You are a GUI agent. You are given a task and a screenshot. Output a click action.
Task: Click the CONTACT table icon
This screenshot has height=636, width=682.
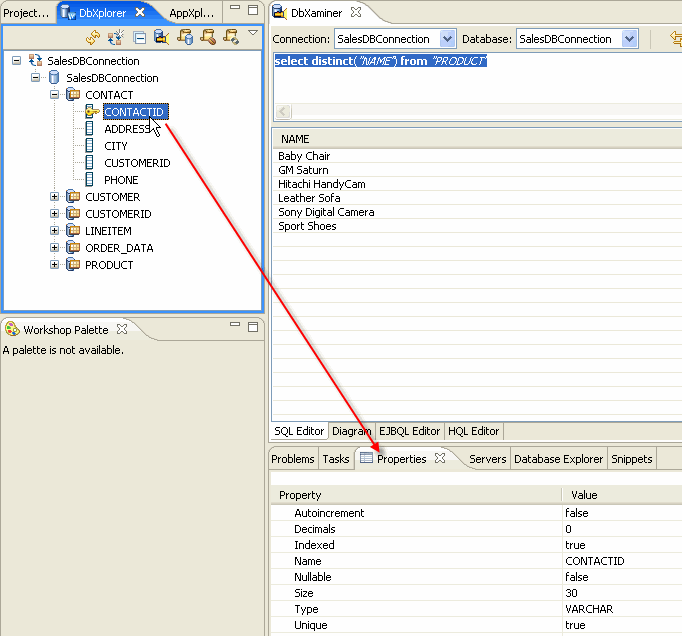(73, 94)
